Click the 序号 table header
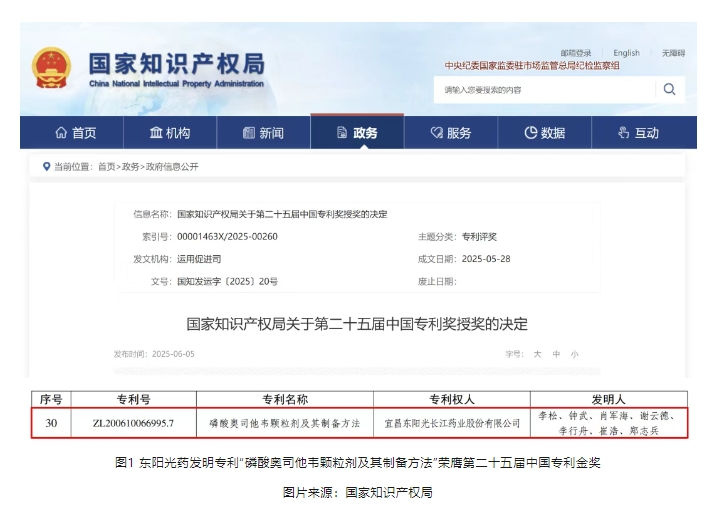Image resolution: width=707 pixels, height=513 pixels. click(x=51, y=399)
